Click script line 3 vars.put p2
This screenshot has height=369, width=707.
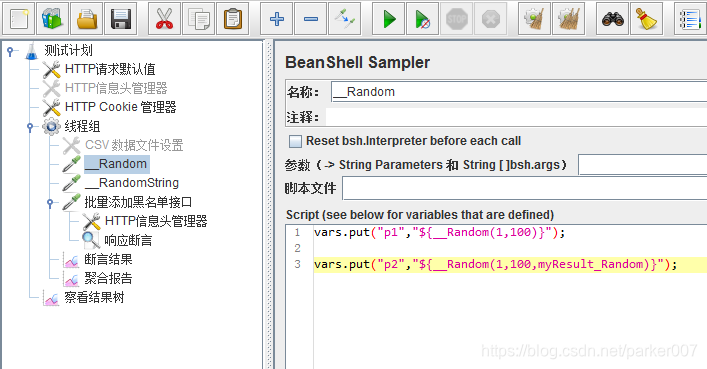(496, 264)
